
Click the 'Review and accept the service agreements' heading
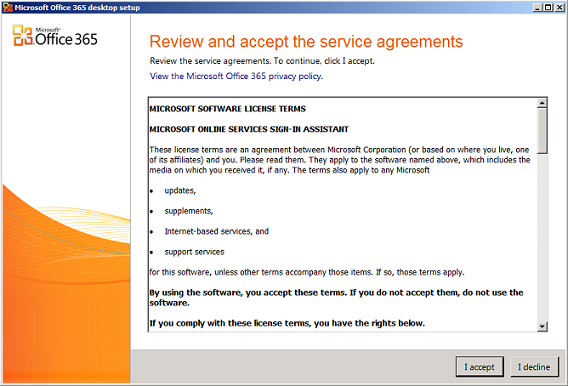(x=306, y=42)
